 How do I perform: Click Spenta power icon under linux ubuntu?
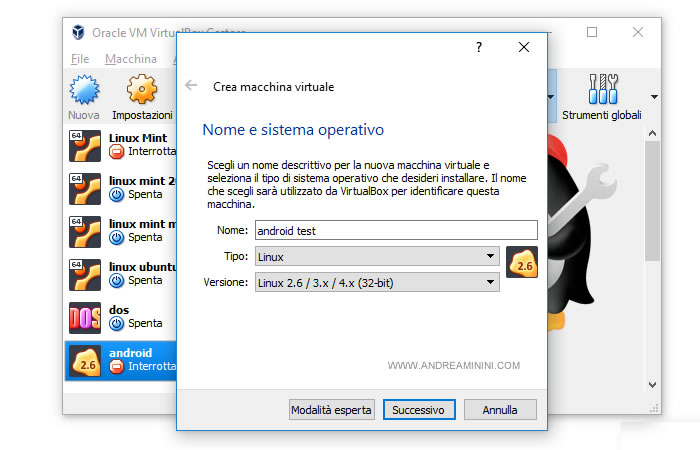pyautogui.click(x=117, y=280)
